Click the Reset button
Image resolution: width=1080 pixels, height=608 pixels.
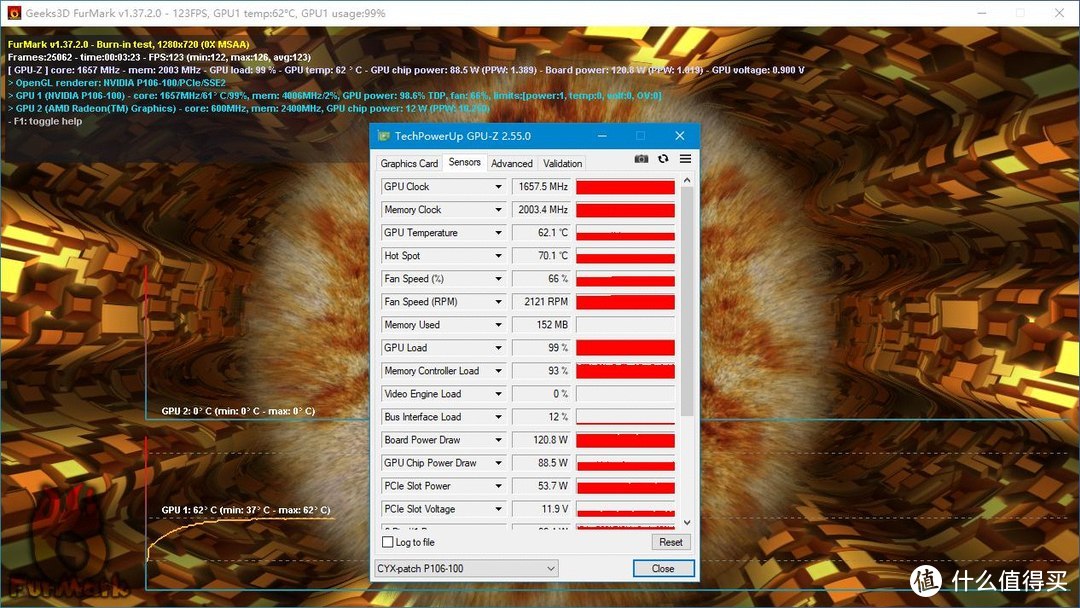pos(670,543)
